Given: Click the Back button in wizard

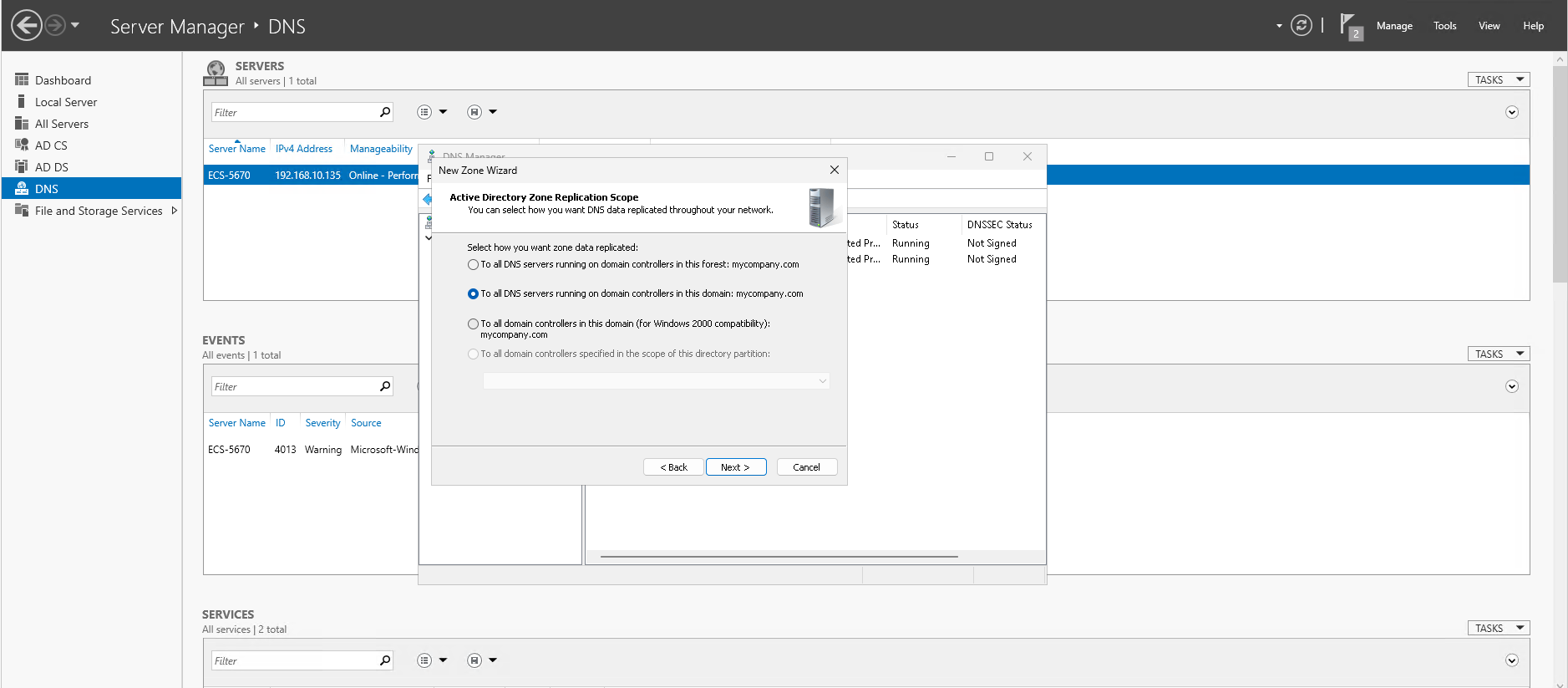Looking at the screenshot, I should [x=673, y=467].
